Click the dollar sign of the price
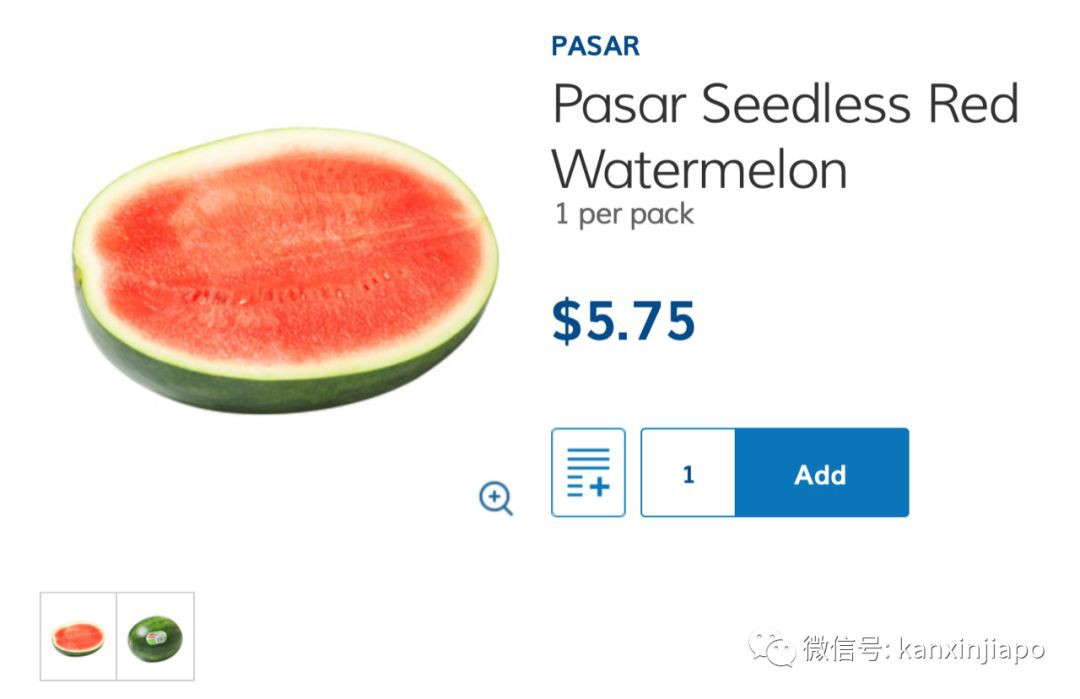 tap(566, 320)
